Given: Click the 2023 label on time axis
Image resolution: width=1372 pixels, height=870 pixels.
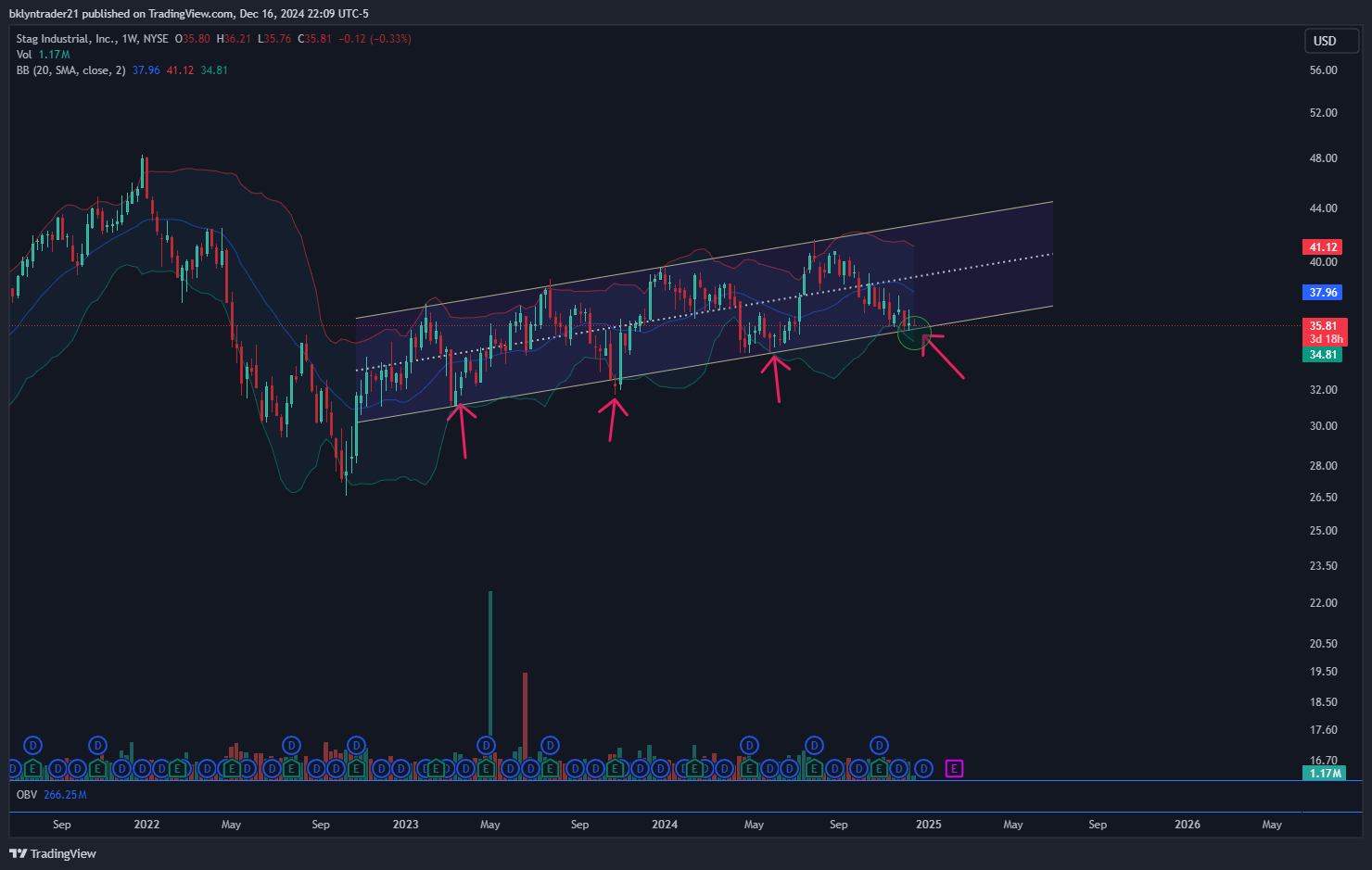Looking at the screenshot, I should tap(405, 825).
